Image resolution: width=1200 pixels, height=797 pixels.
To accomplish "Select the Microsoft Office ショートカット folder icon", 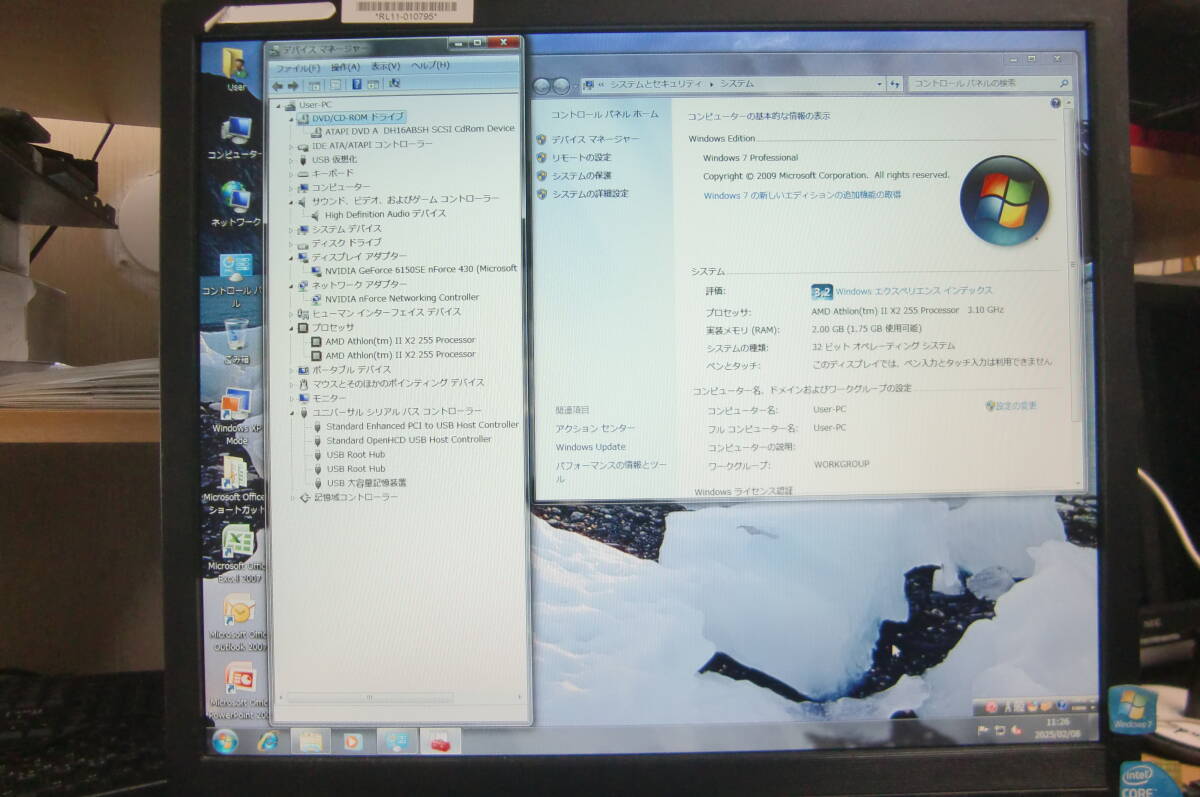I will pyautogui.click(x=236, y=484).
